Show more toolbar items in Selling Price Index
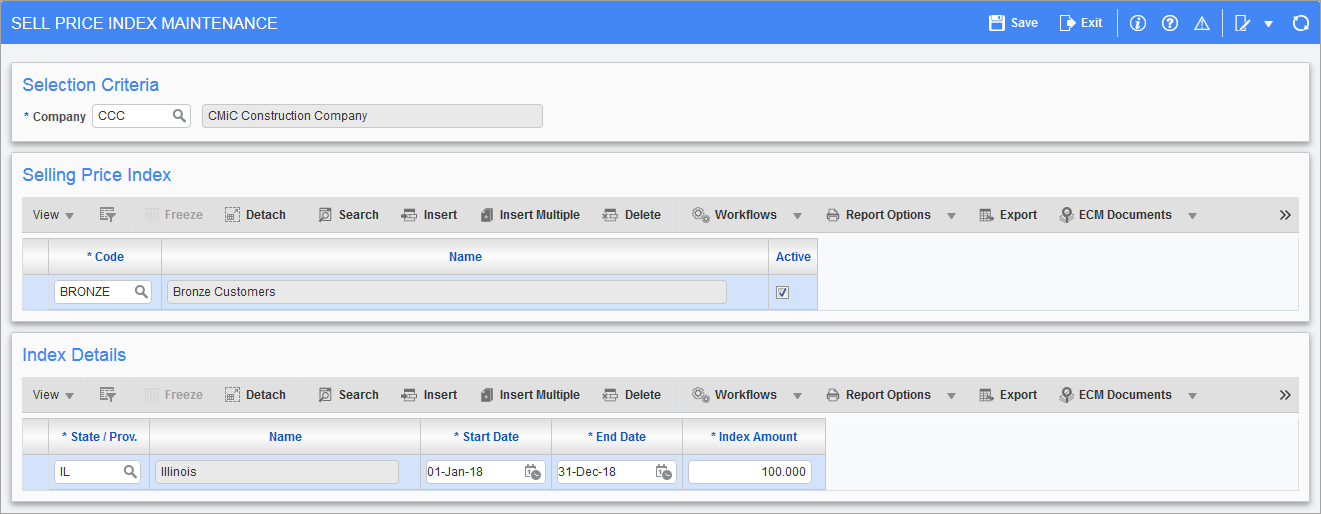 click(1285, 215)
